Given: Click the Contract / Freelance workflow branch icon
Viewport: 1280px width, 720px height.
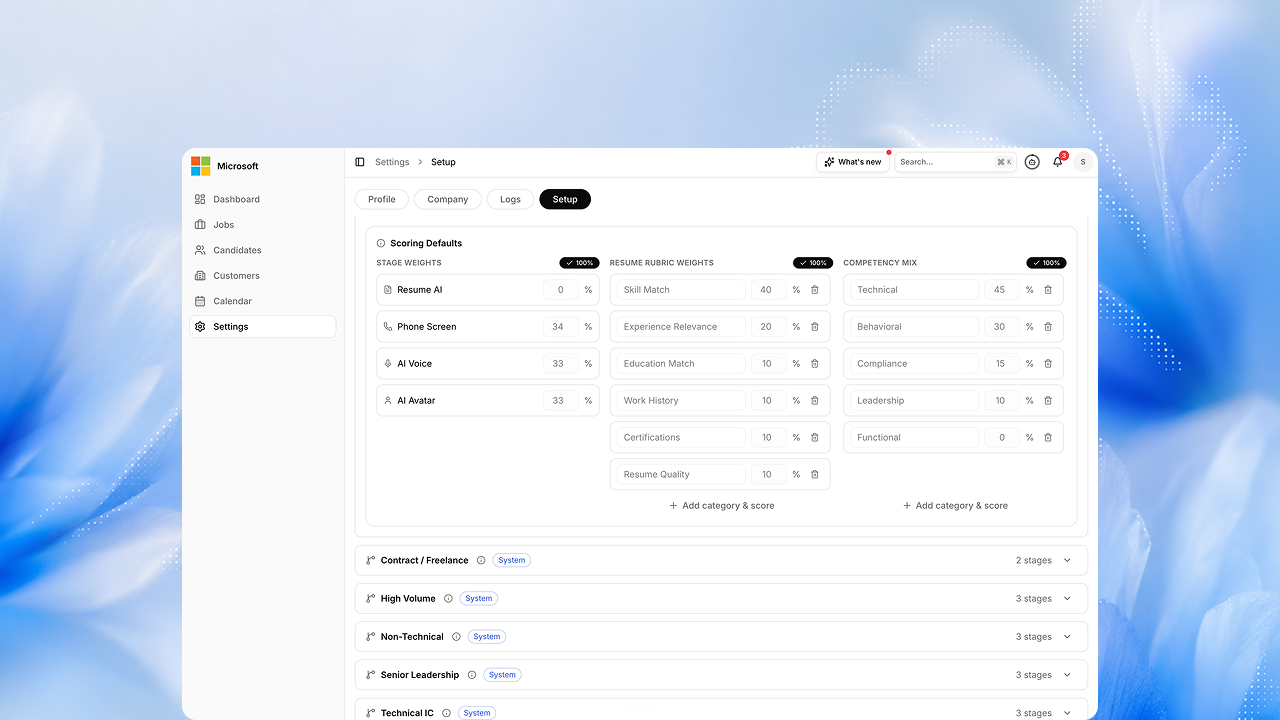Looking at the screenshot, I should coord(371,561).
